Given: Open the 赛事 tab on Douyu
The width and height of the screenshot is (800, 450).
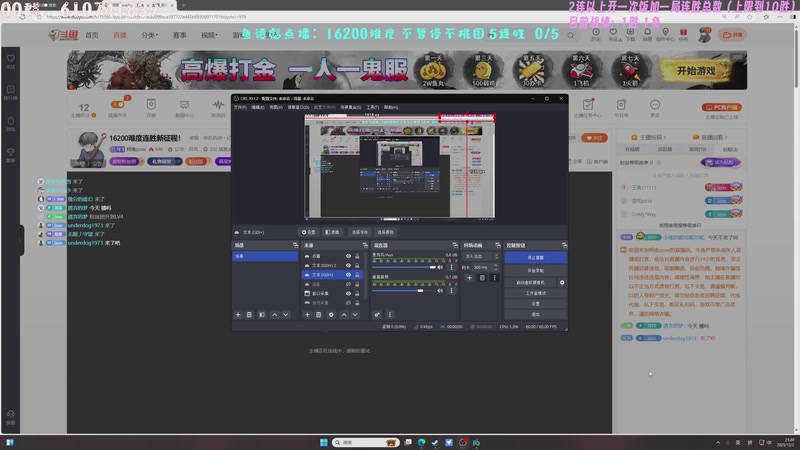Looking at the screenshot, I should coord(179,35).
